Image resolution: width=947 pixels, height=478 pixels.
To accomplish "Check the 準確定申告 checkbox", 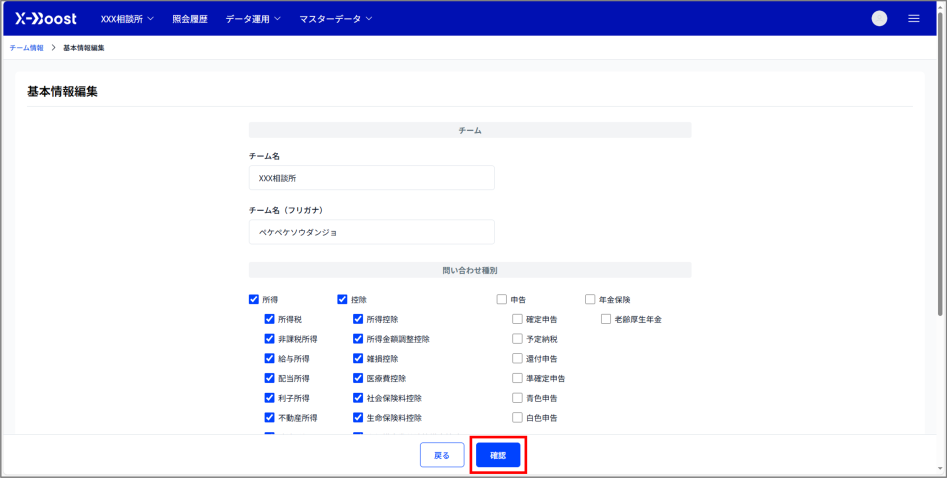I will point(517,378).
